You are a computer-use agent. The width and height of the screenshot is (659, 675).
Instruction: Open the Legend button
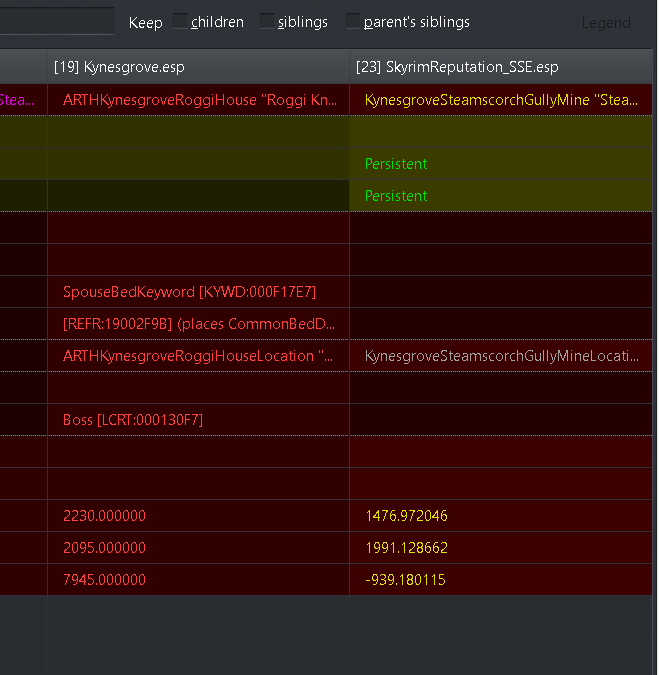[x=606, y=22]
